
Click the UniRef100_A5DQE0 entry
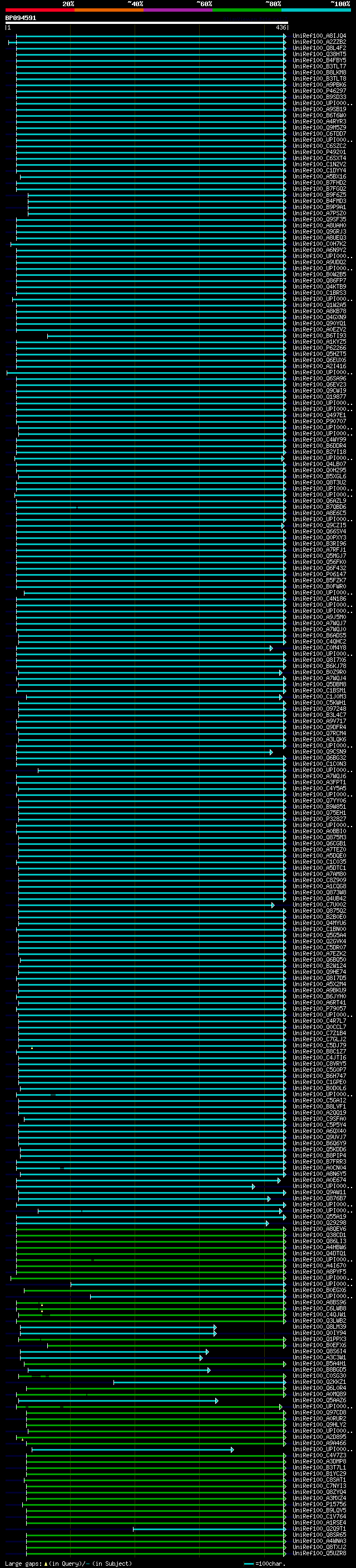point(319,855)
